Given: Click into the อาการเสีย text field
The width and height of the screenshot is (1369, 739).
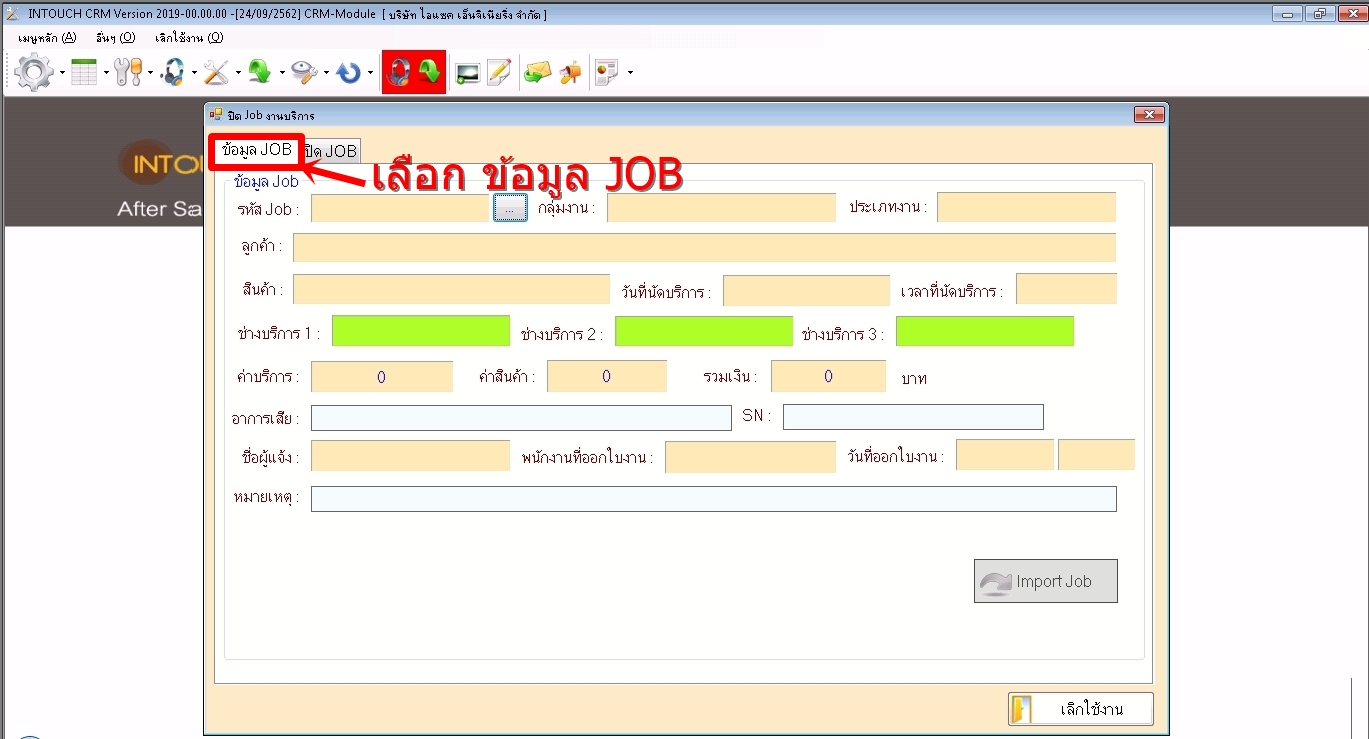Looking at the screenshot, I should (521, 417).
